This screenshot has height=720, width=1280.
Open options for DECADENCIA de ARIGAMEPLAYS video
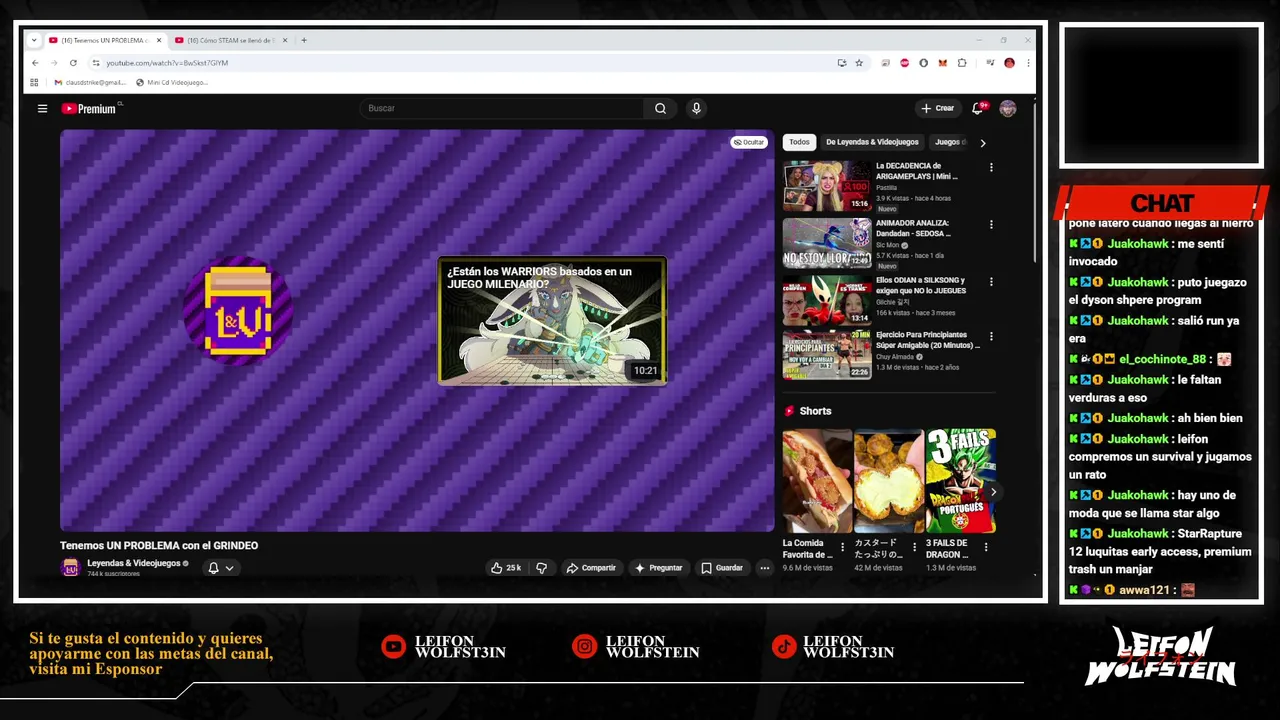coord(991,168)
